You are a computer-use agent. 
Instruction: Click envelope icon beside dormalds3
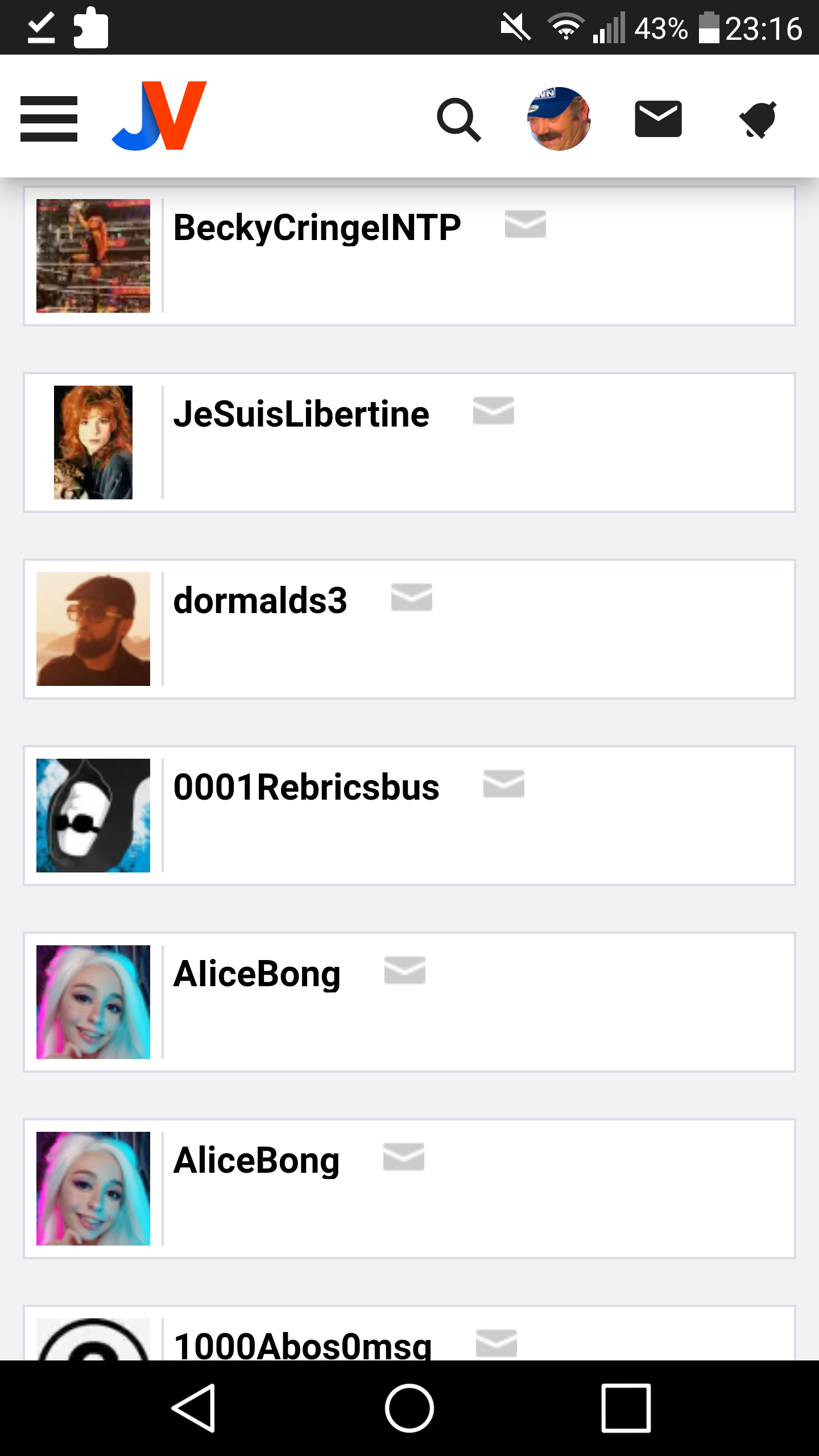412,597
